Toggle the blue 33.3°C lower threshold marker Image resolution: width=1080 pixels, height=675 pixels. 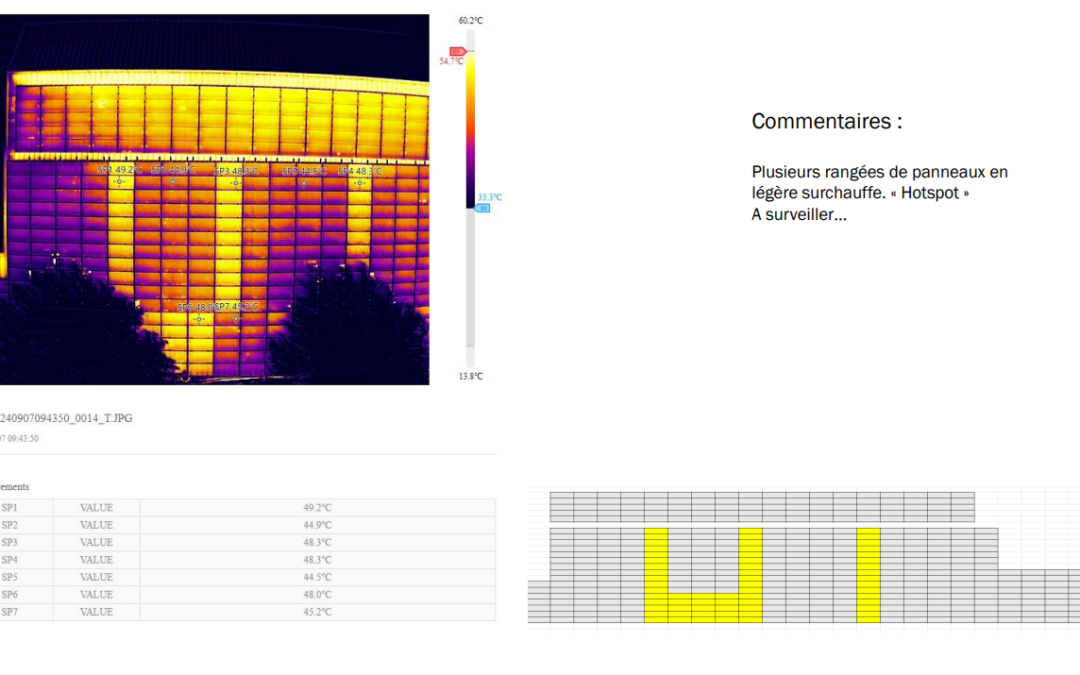pos(482,207)
